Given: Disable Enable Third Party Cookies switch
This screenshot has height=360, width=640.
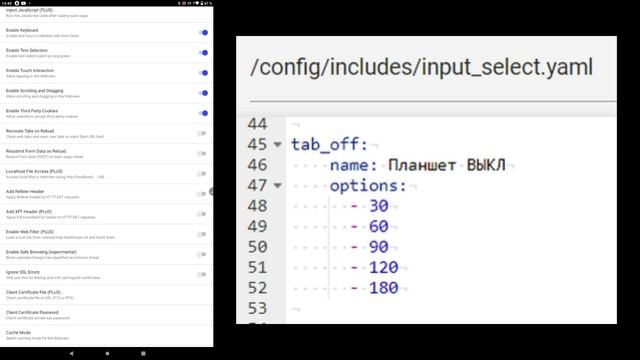Looking at the screenshot, I should click(203, 113).
